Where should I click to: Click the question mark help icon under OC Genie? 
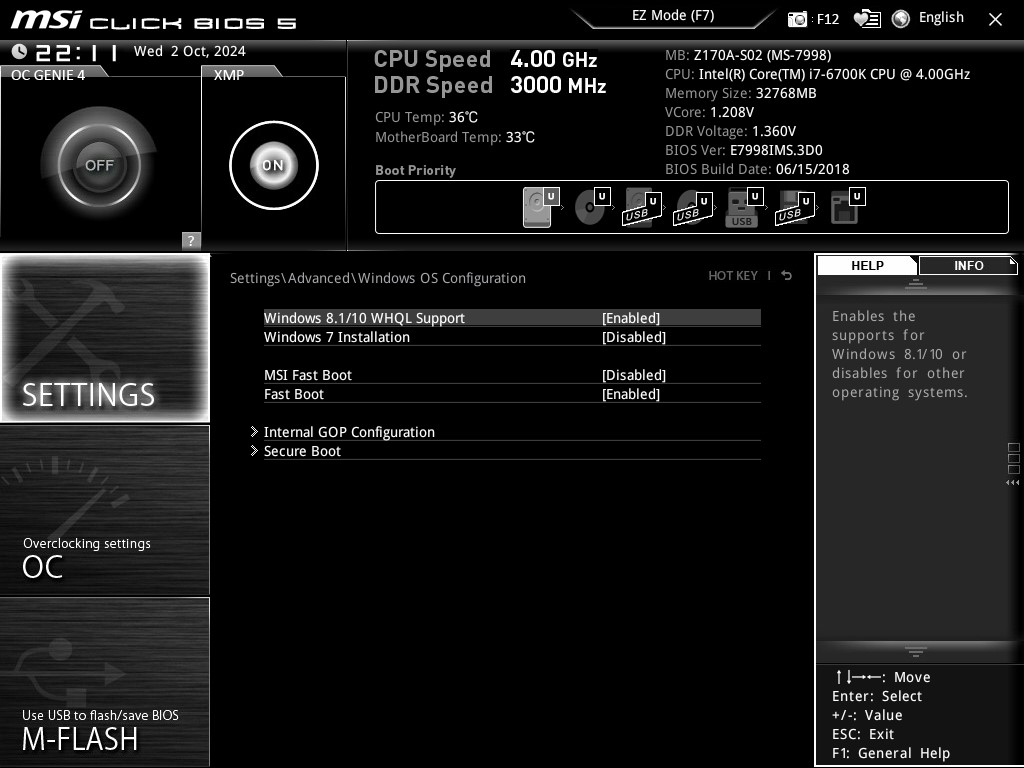click(x=191, y=240)
